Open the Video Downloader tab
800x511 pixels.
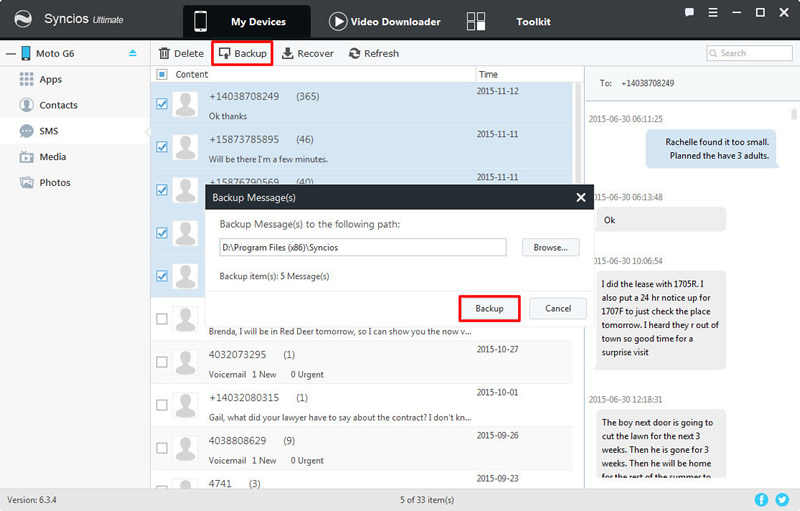click(384, 21)
